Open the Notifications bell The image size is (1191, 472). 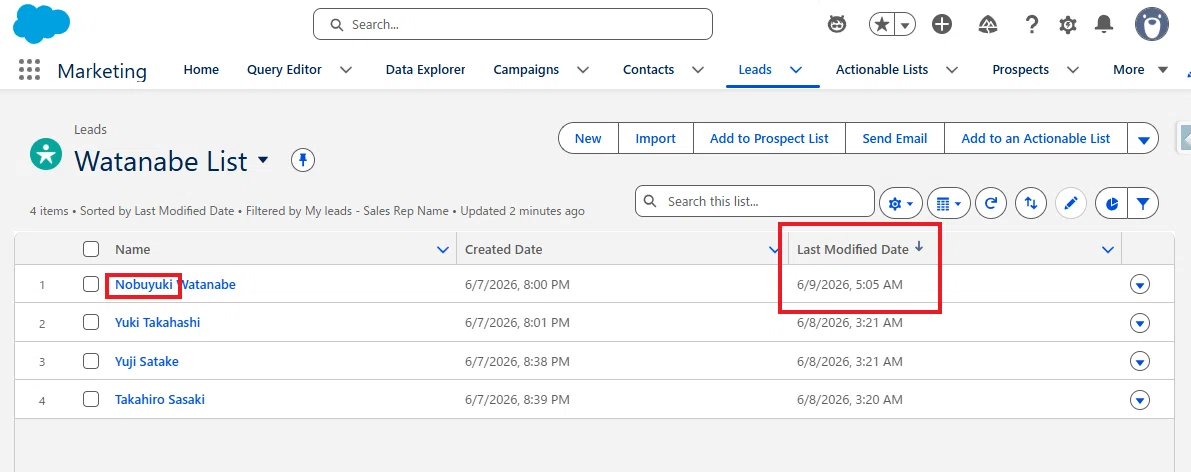point(1104,24)
